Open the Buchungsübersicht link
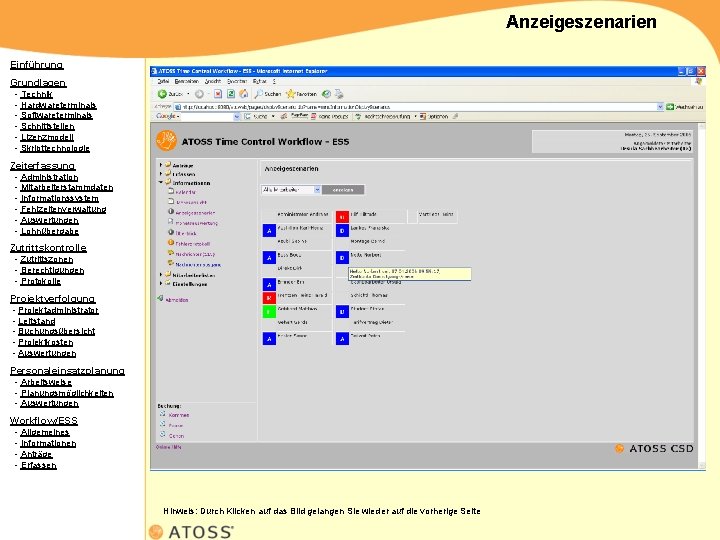The height and width of the screenshot is (540, 720). [56, 331]
